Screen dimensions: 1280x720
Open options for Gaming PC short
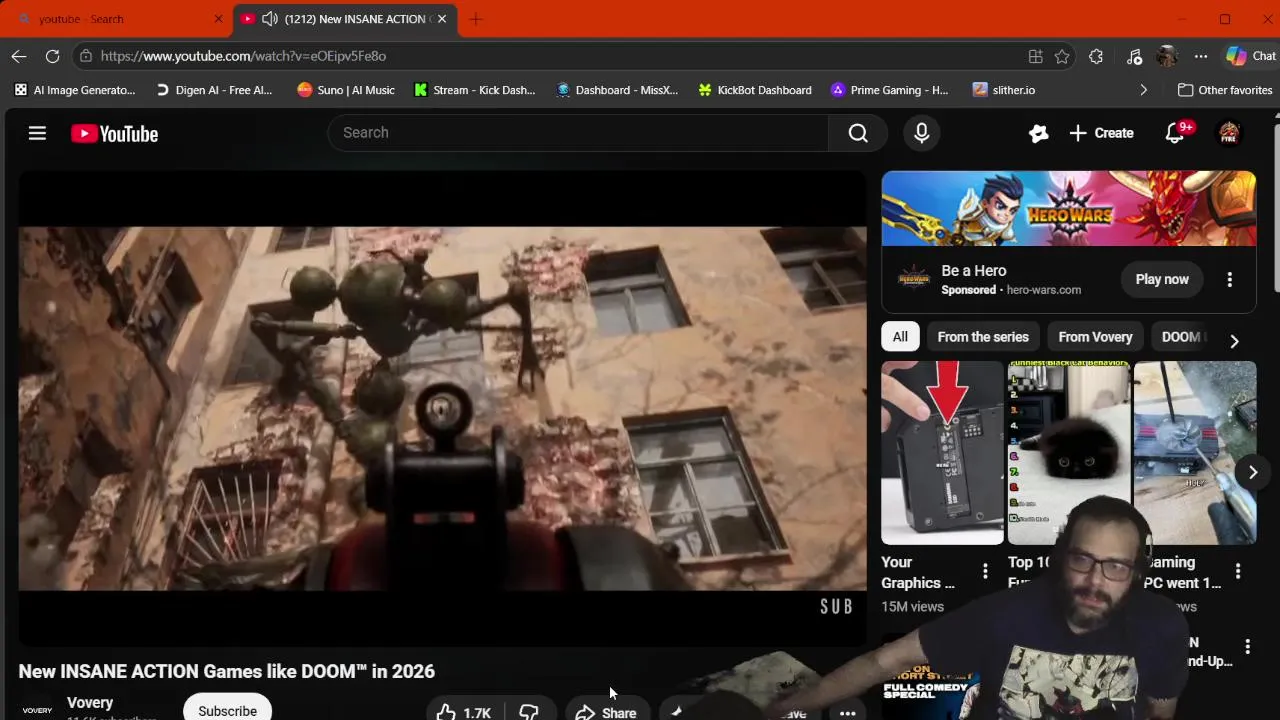coord(1238,572)
